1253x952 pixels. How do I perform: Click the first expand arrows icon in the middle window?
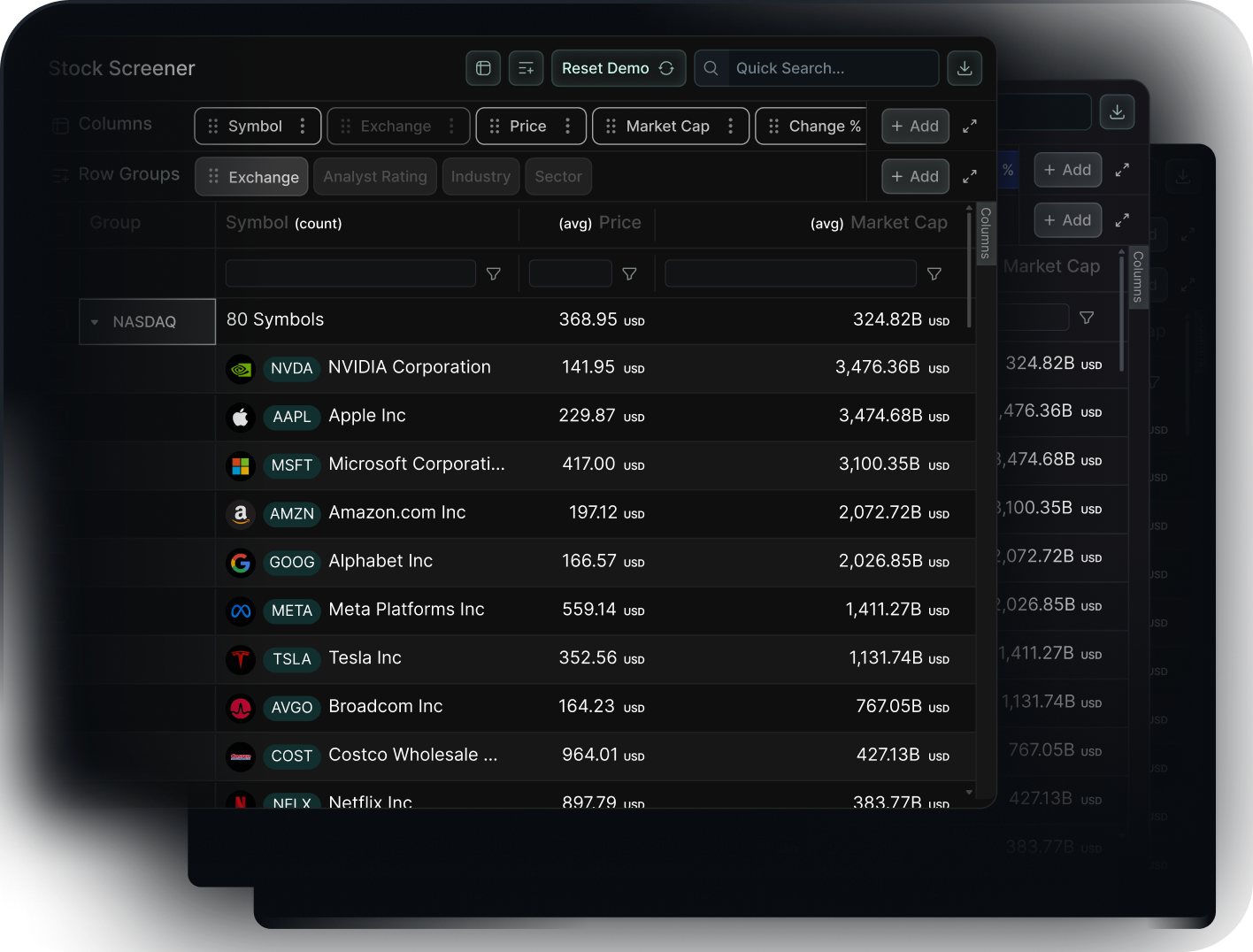(x=1122, y=170)
